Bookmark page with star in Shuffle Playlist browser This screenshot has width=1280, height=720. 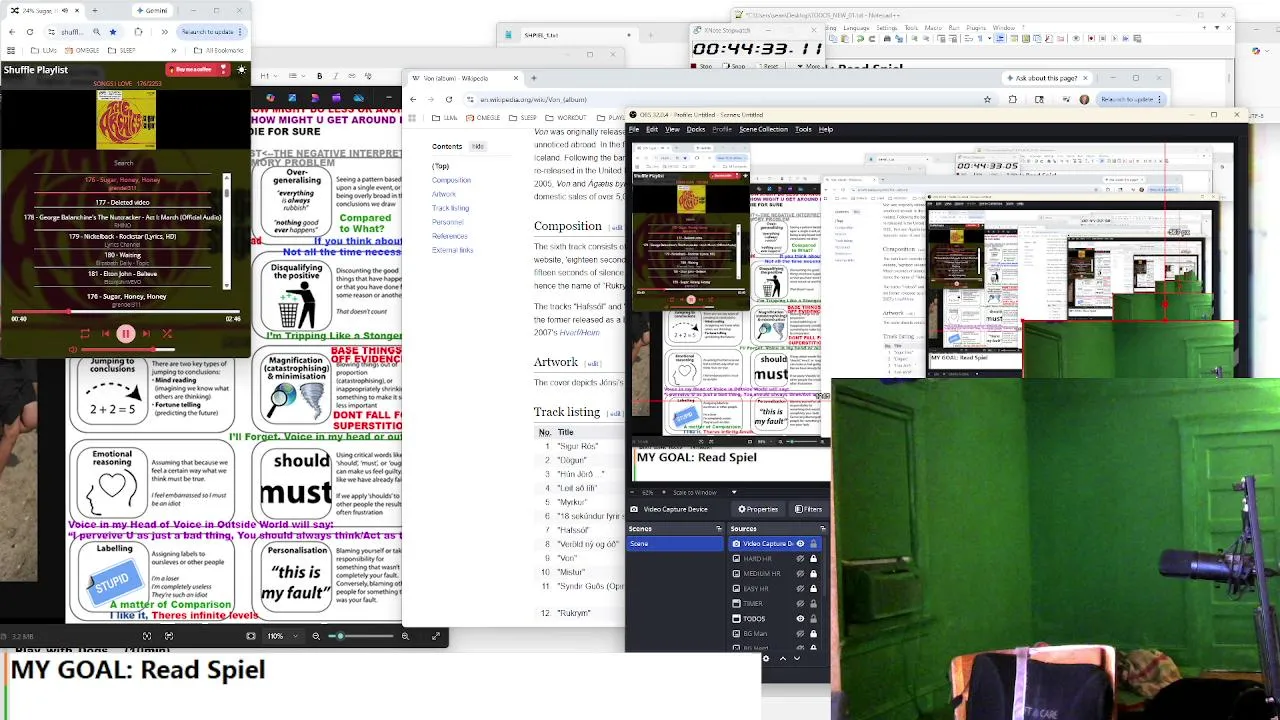[112, 32]
